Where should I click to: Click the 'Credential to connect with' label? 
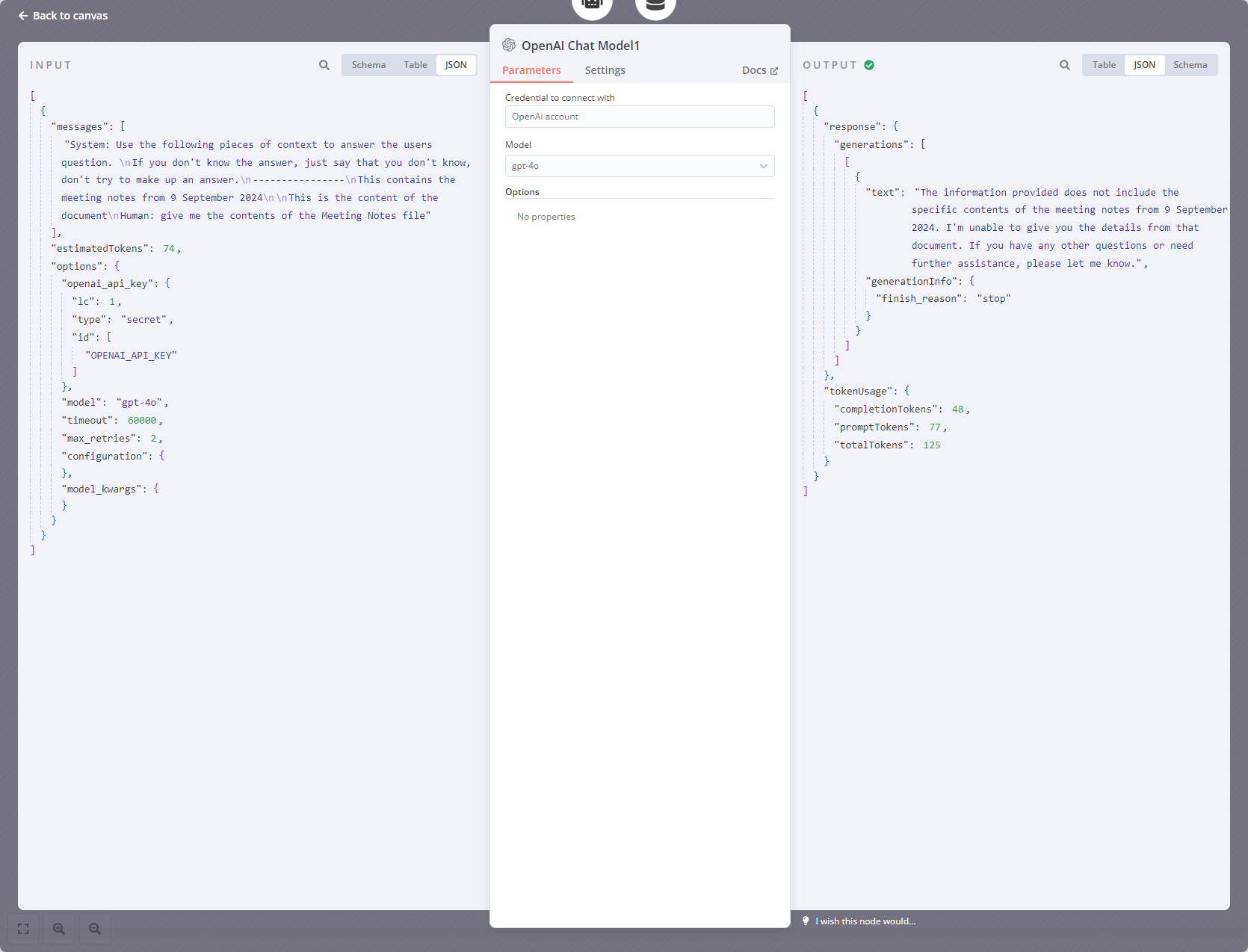(x=560, y=98)
